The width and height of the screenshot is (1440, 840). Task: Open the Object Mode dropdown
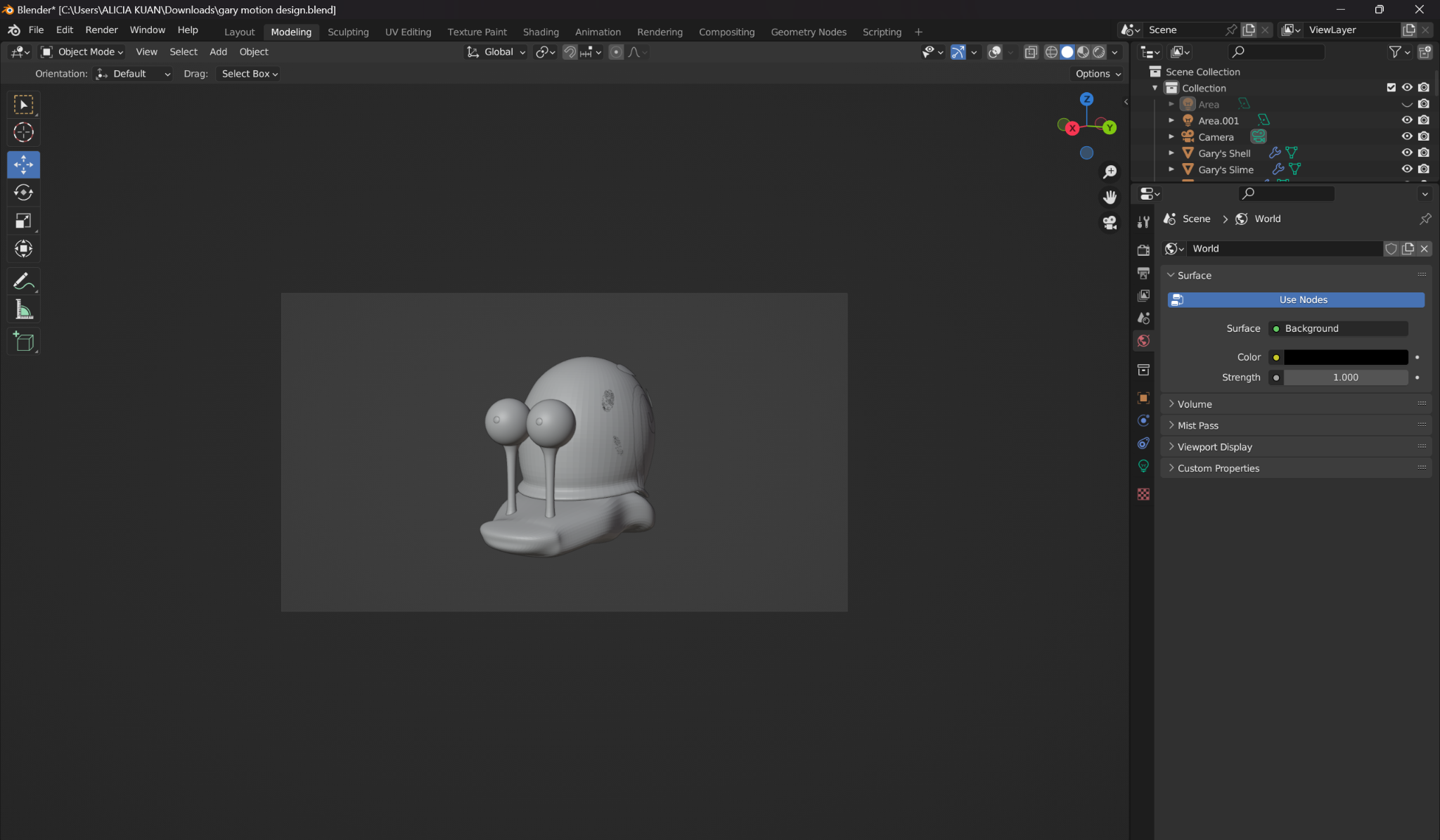[x=82, y=52]
